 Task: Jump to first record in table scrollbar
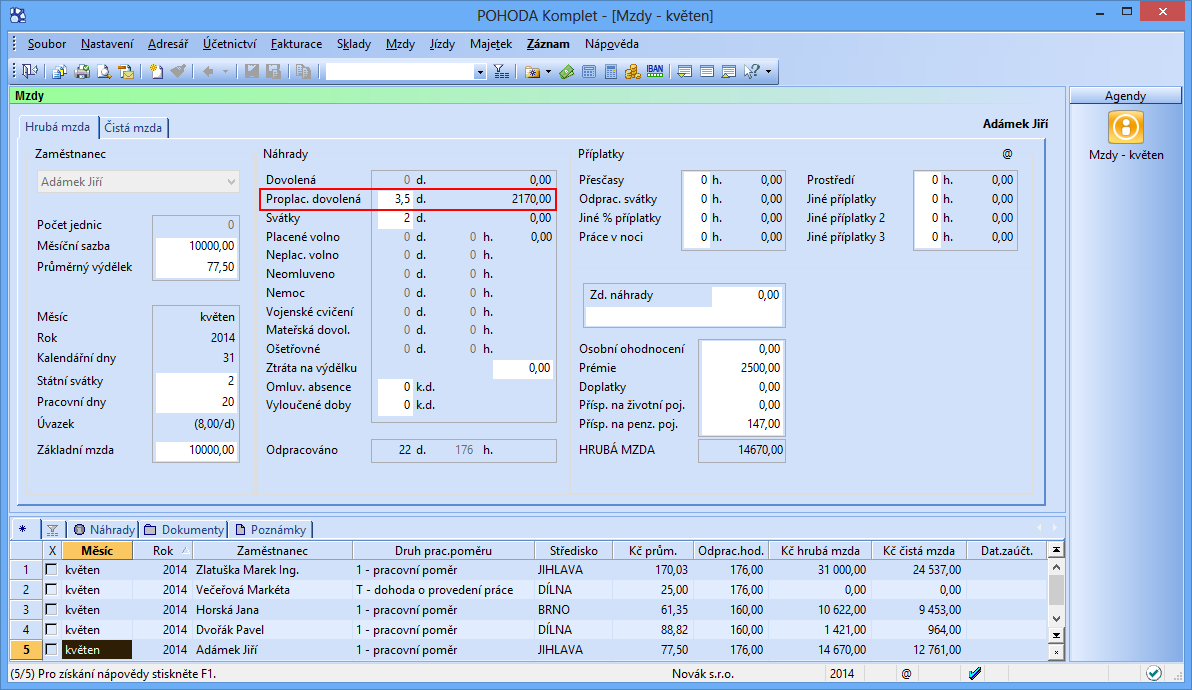coord(1056,549)
